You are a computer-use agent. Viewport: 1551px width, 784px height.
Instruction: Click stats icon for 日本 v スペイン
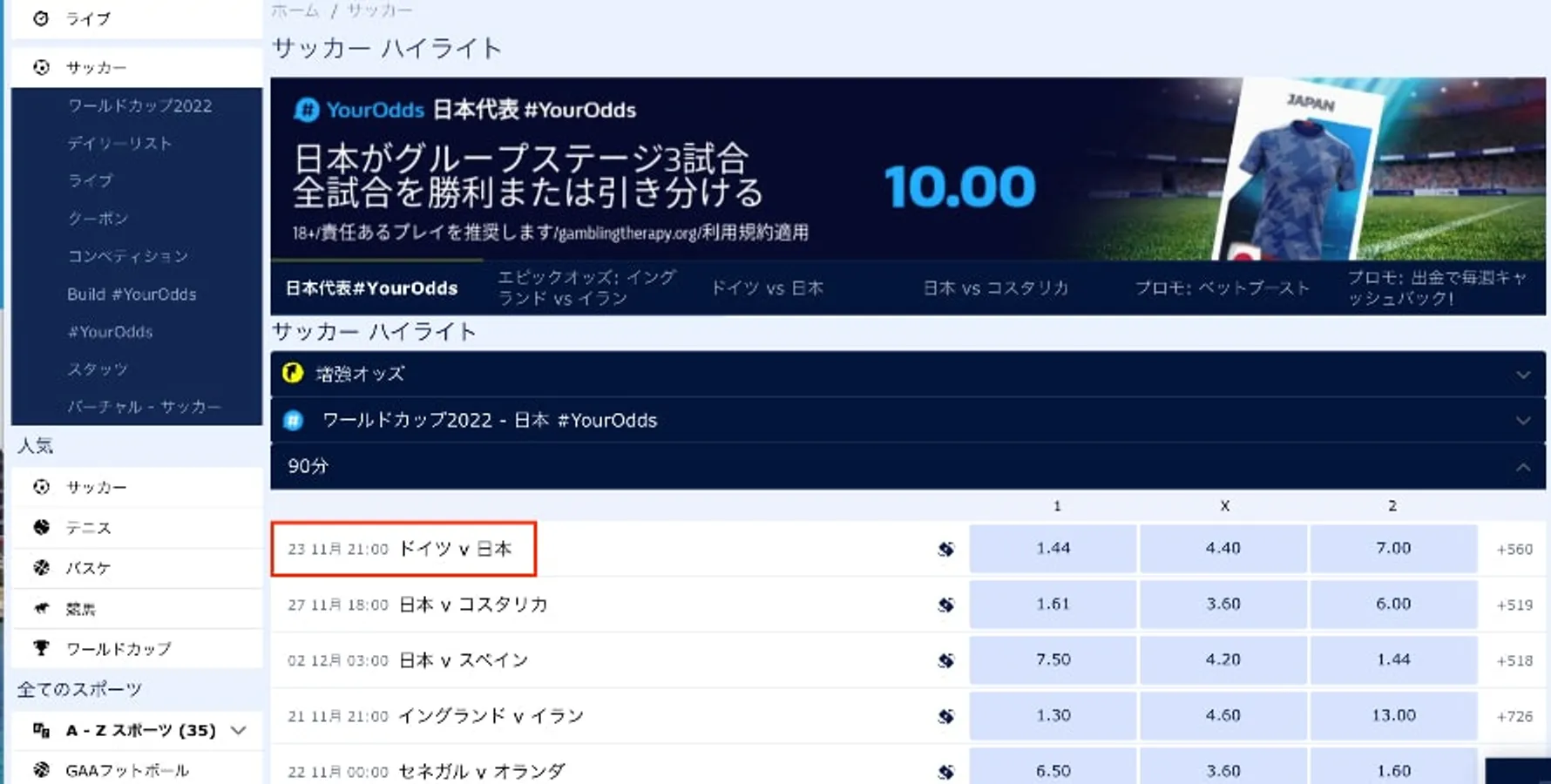point(945,660)
